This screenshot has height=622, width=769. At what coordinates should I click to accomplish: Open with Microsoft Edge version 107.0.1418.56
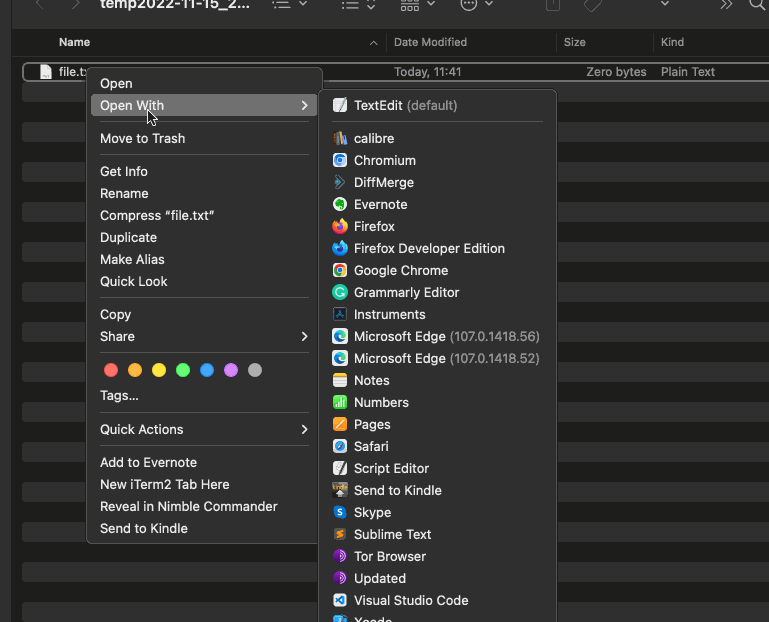click(x=437, y=337)
